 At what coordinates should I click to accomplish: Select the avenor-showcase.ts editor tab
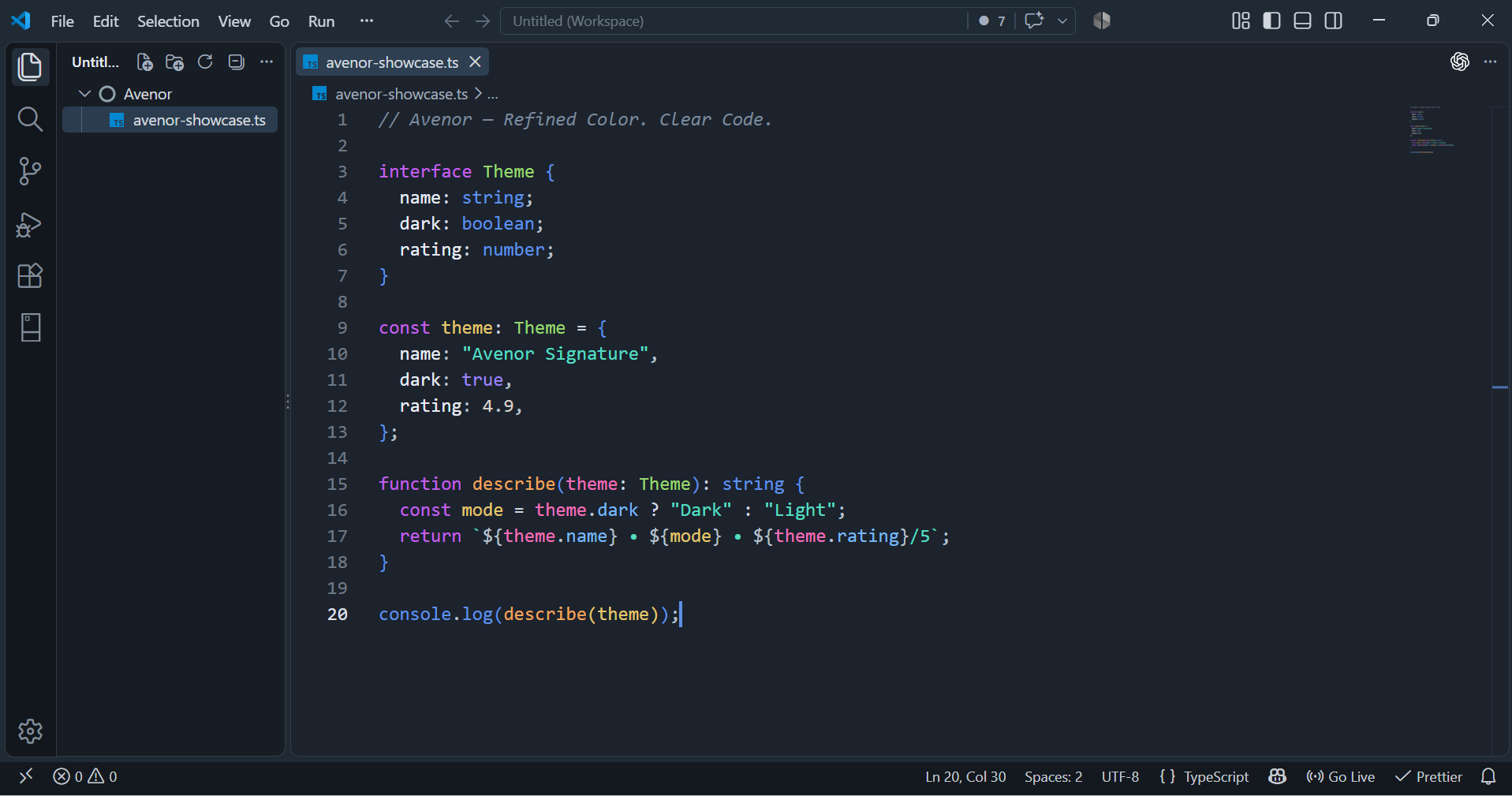click(x=392, y=62)
